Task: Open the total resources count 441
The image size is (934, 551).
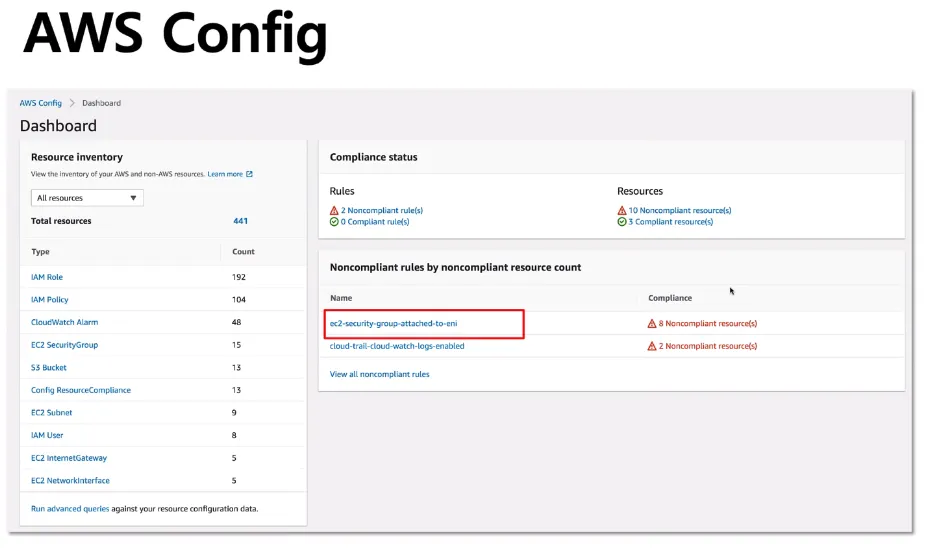Action: pos(241,221)
